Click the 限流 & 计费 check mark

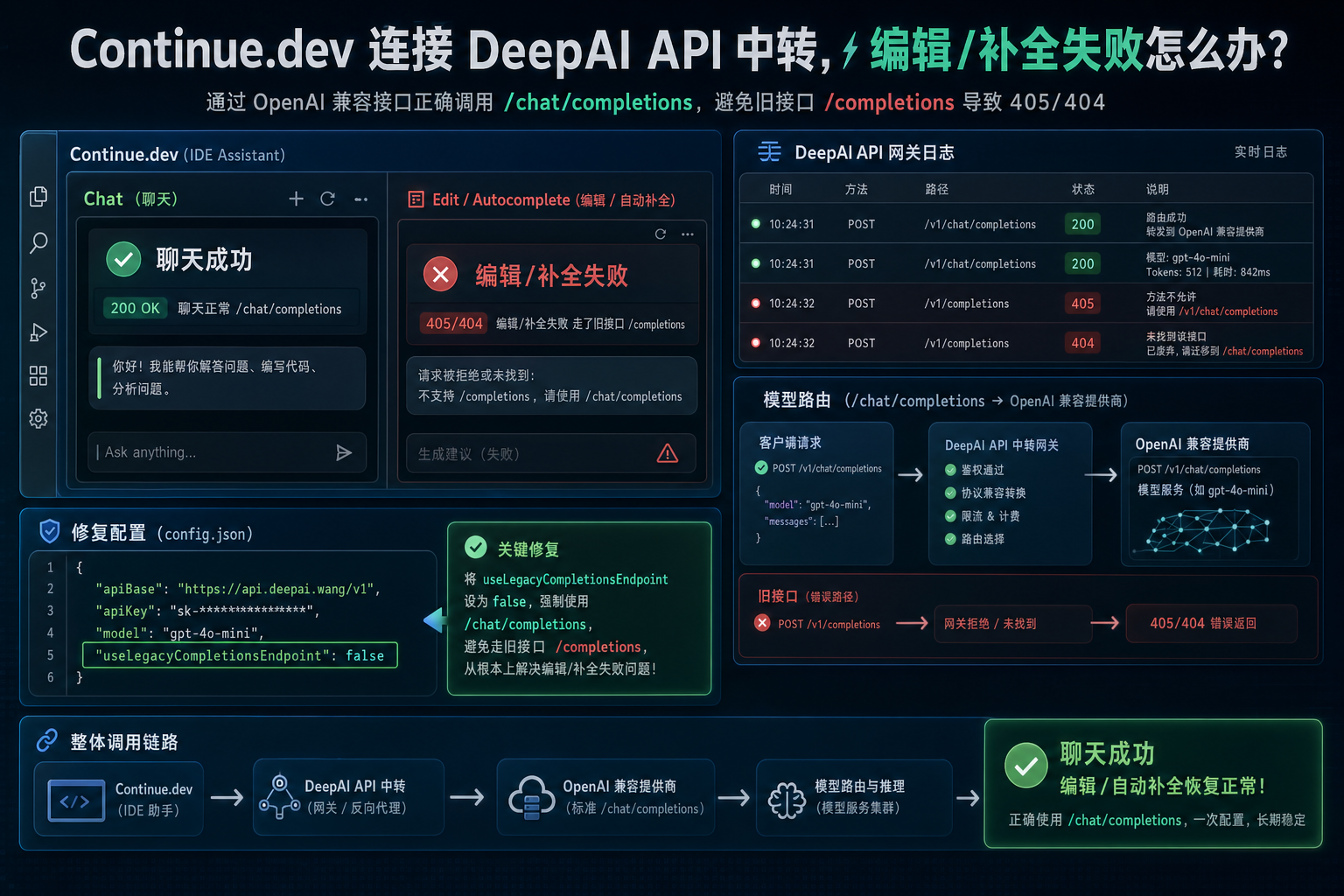click(x=950, y=516)
